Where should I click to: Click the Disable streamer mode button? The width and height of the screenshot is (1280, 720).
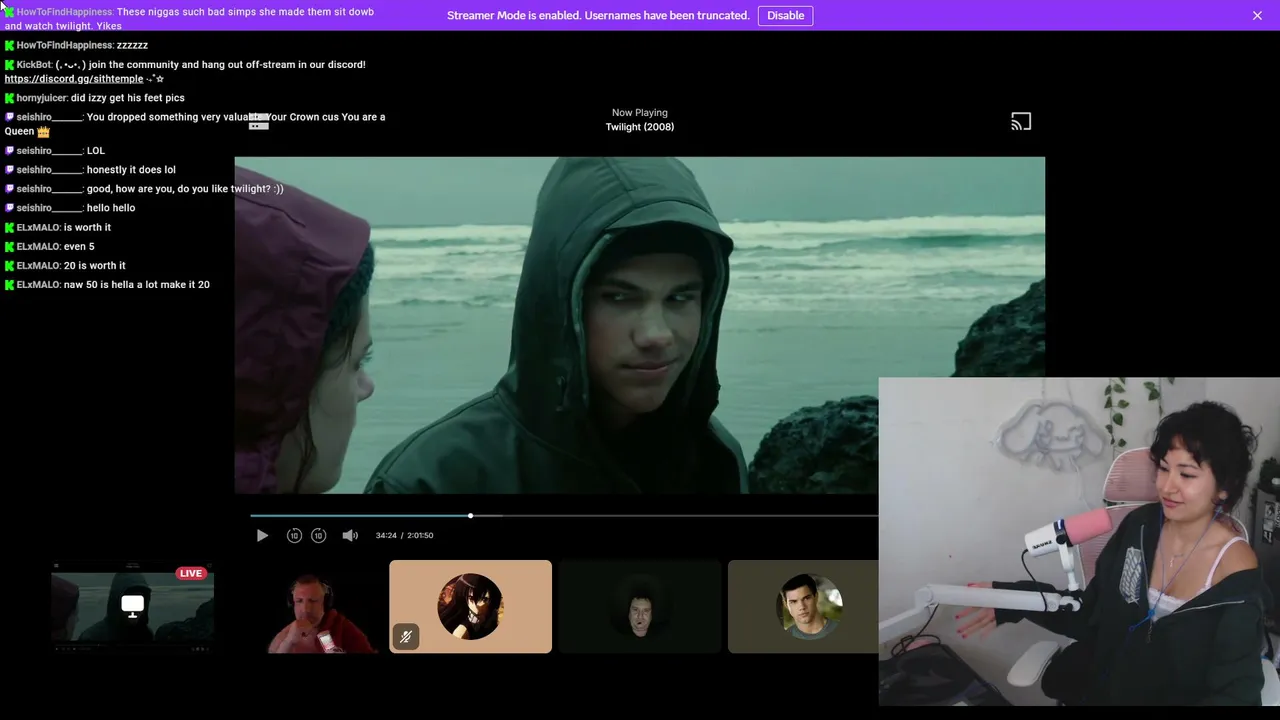point(785,15)
